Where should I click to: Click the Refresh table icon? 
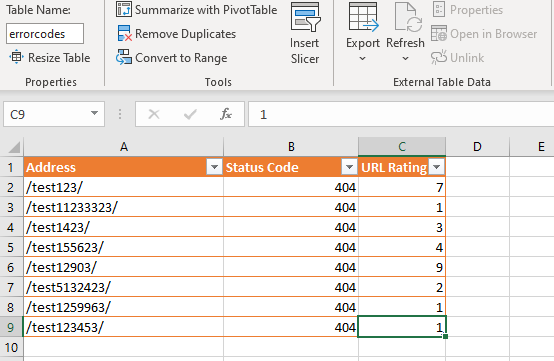coord(408,17)
